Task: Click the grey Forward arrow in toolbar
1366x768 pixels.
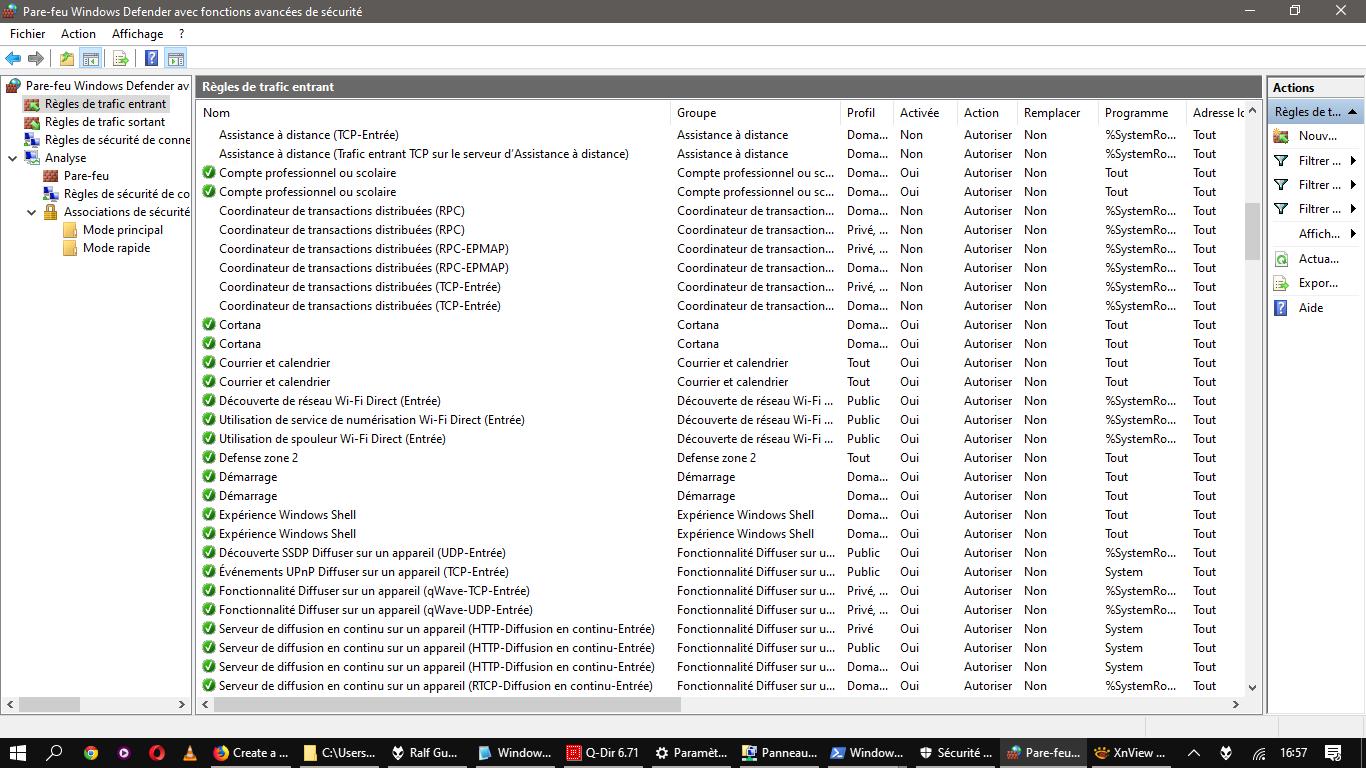Action: point(36,58)
